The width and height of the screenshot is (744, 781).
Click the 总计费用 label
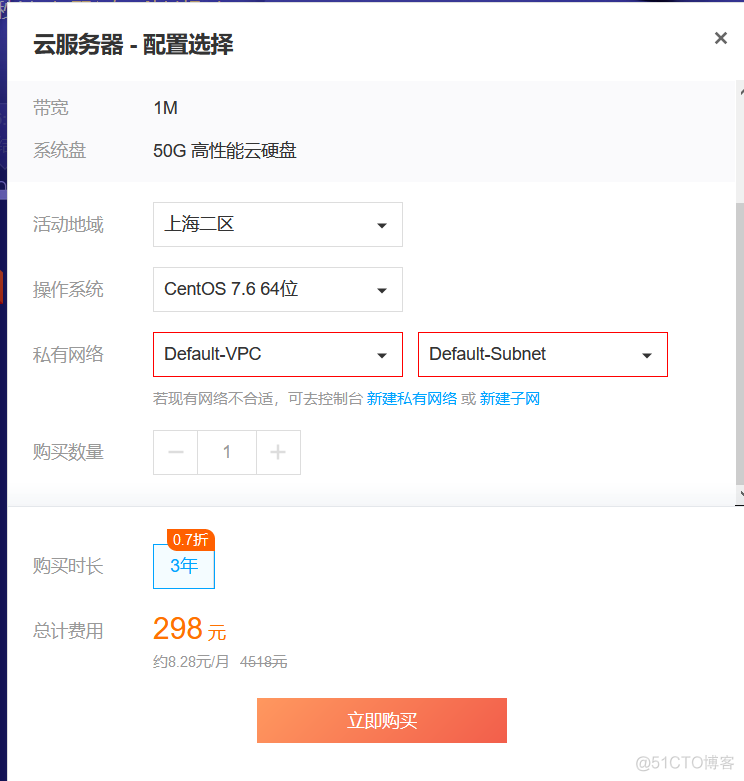pyautogui.click(x=68, y=631)
